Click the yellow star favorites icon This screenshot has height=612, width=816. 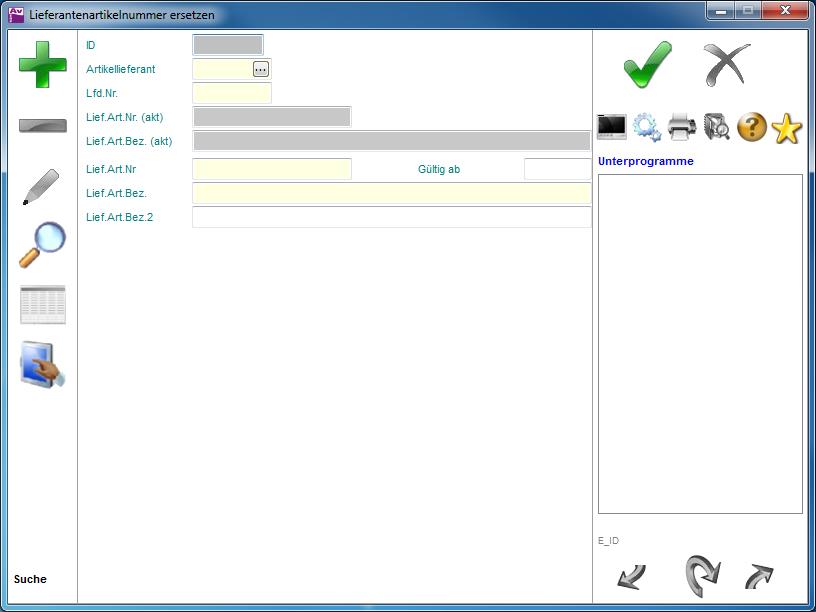787,128
